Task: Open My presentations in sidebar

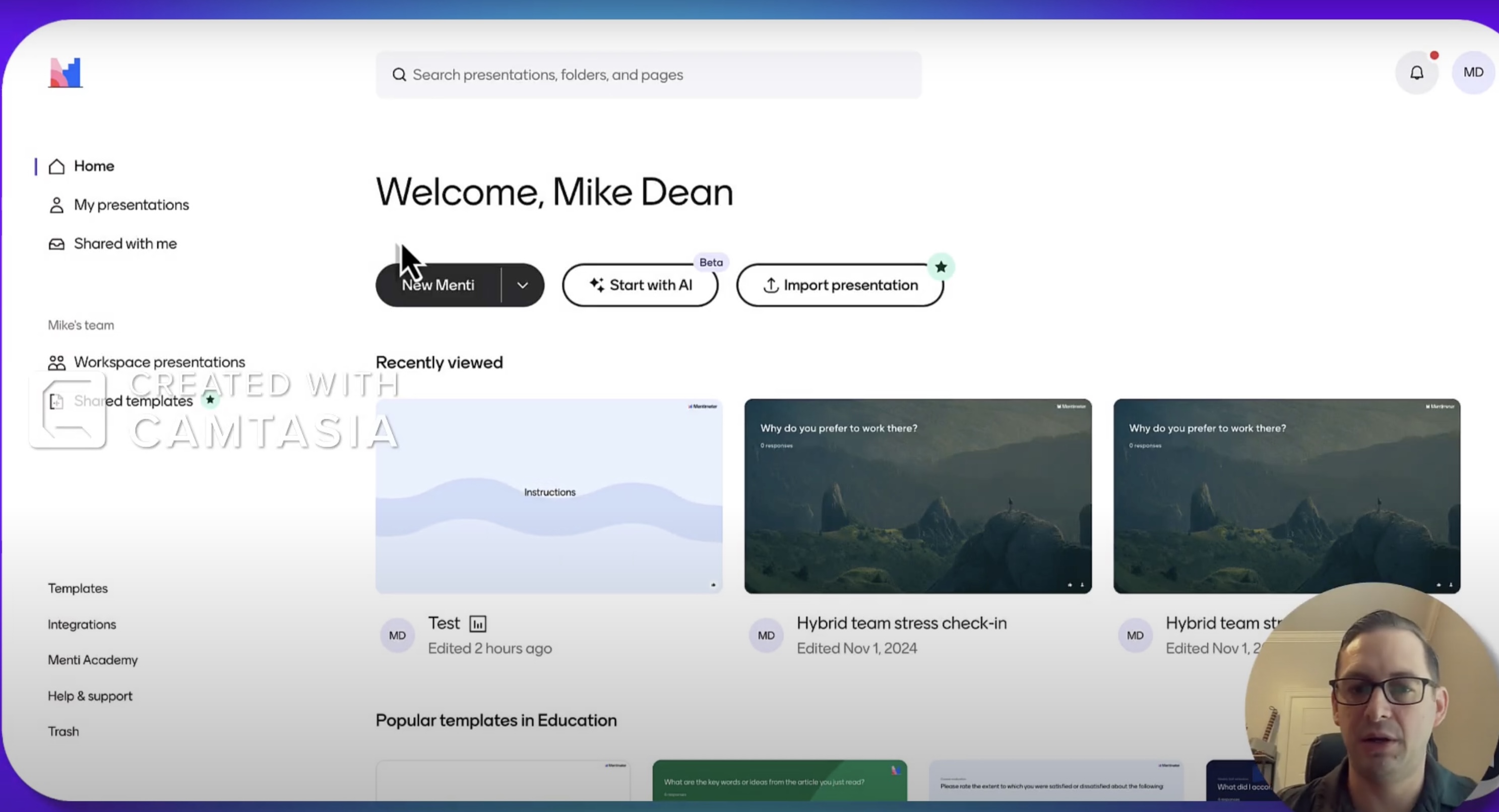Action: pos(131,205)
